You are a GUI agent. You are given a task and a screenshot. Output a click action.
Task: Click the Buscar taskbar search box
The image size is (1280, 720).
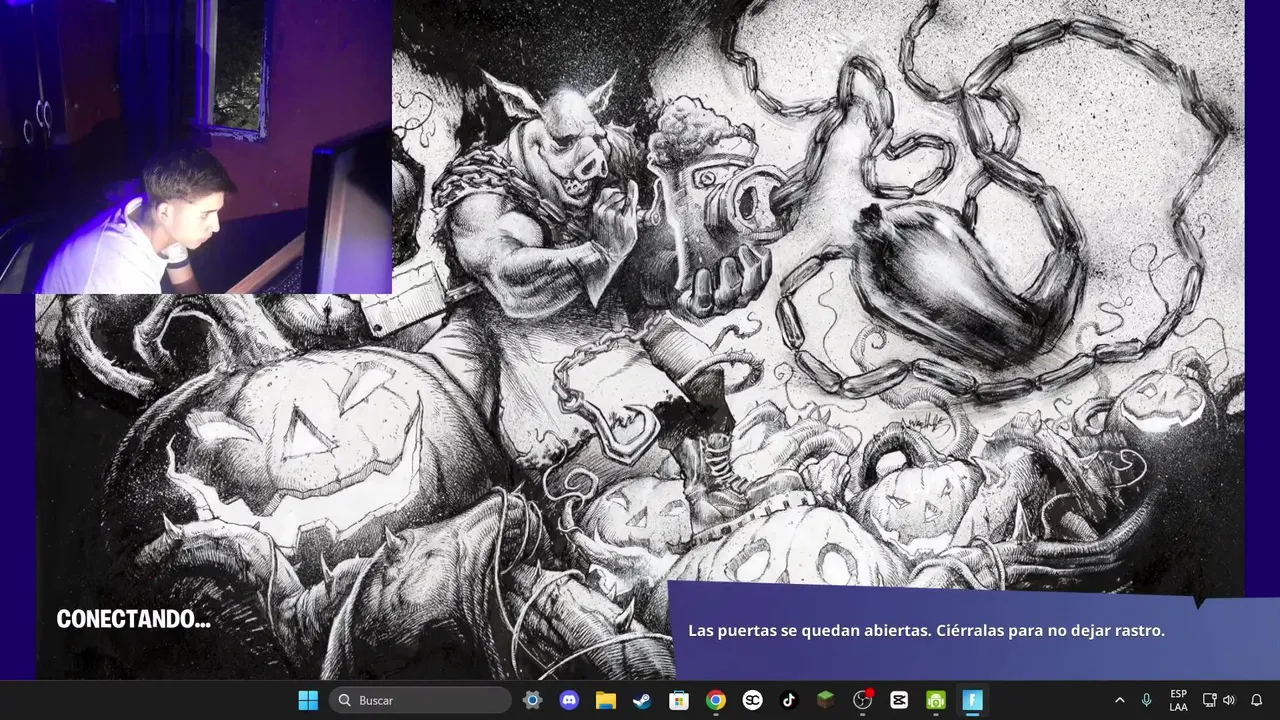pos(420,700)
